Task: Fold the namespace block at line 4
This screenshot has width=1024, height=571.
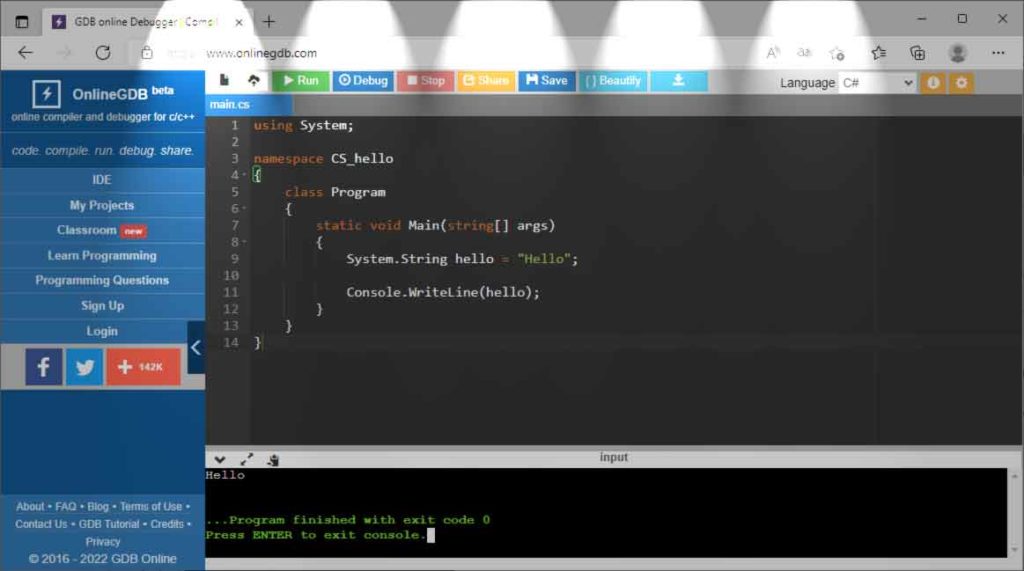Action: pos(245,175)
